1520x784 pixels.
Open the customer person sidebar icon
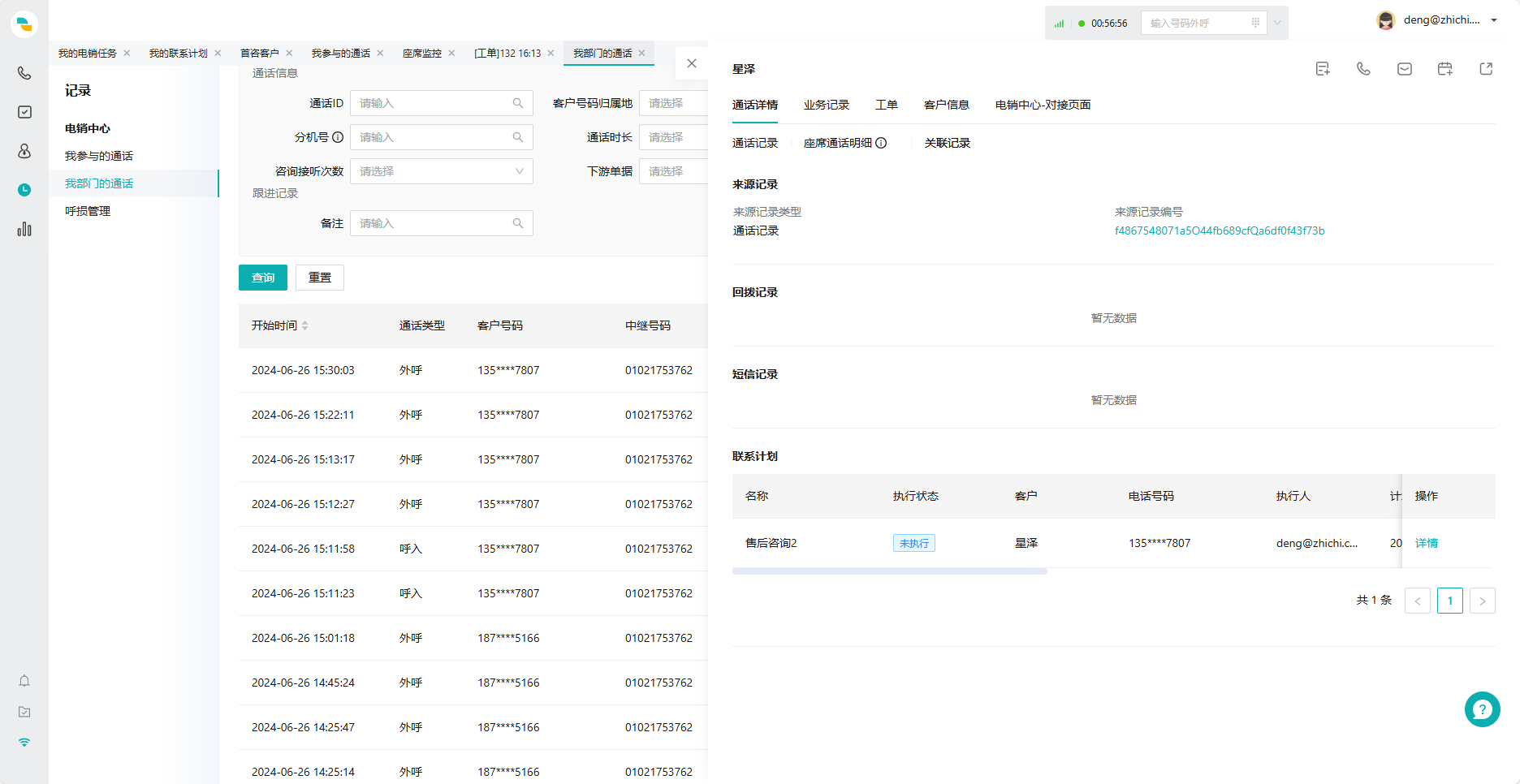[24, 151]
